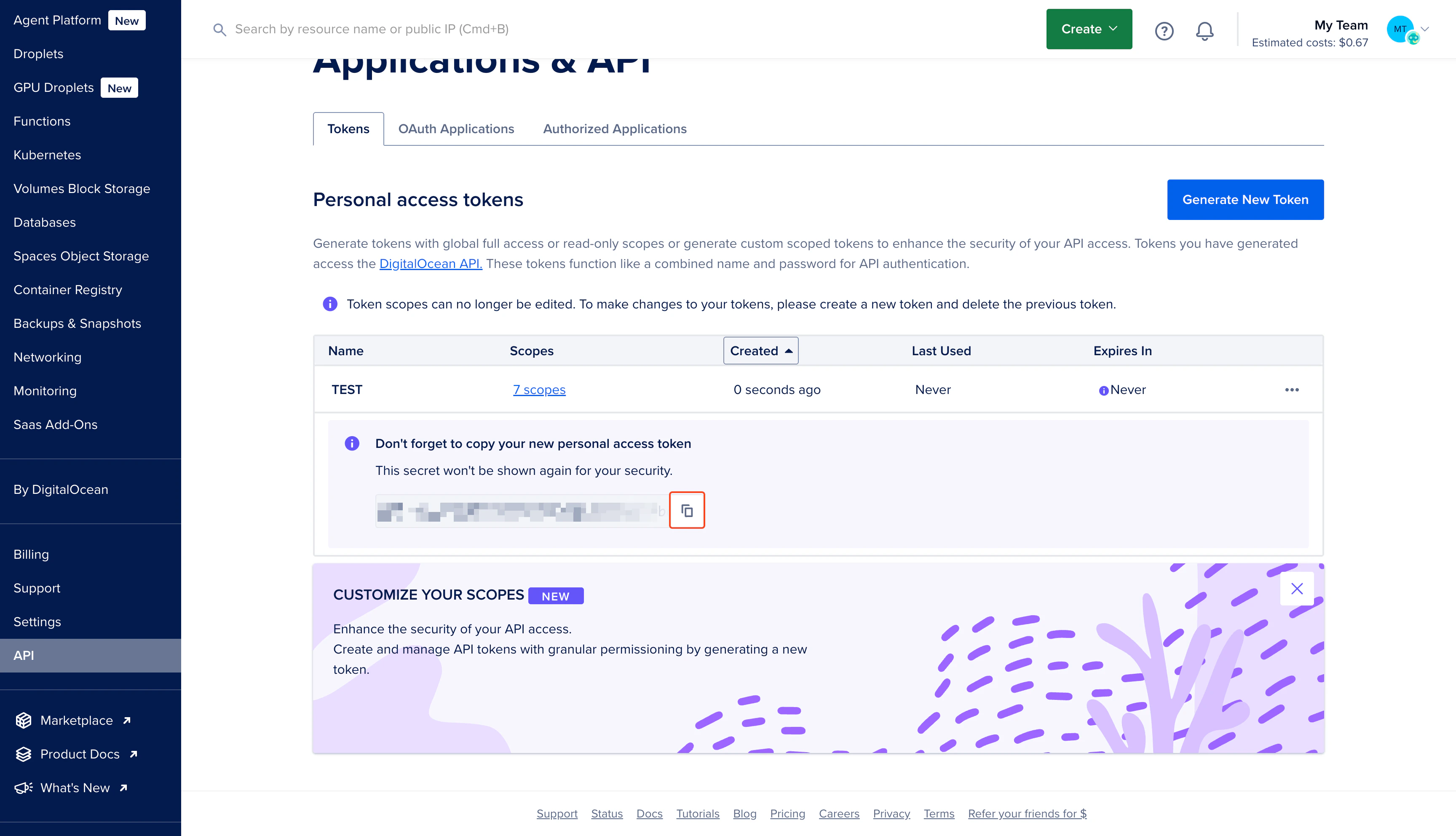Open the help question mark icon
Image resolution: width=1456 pixels, height=836 pixels.
point(1164,30)
